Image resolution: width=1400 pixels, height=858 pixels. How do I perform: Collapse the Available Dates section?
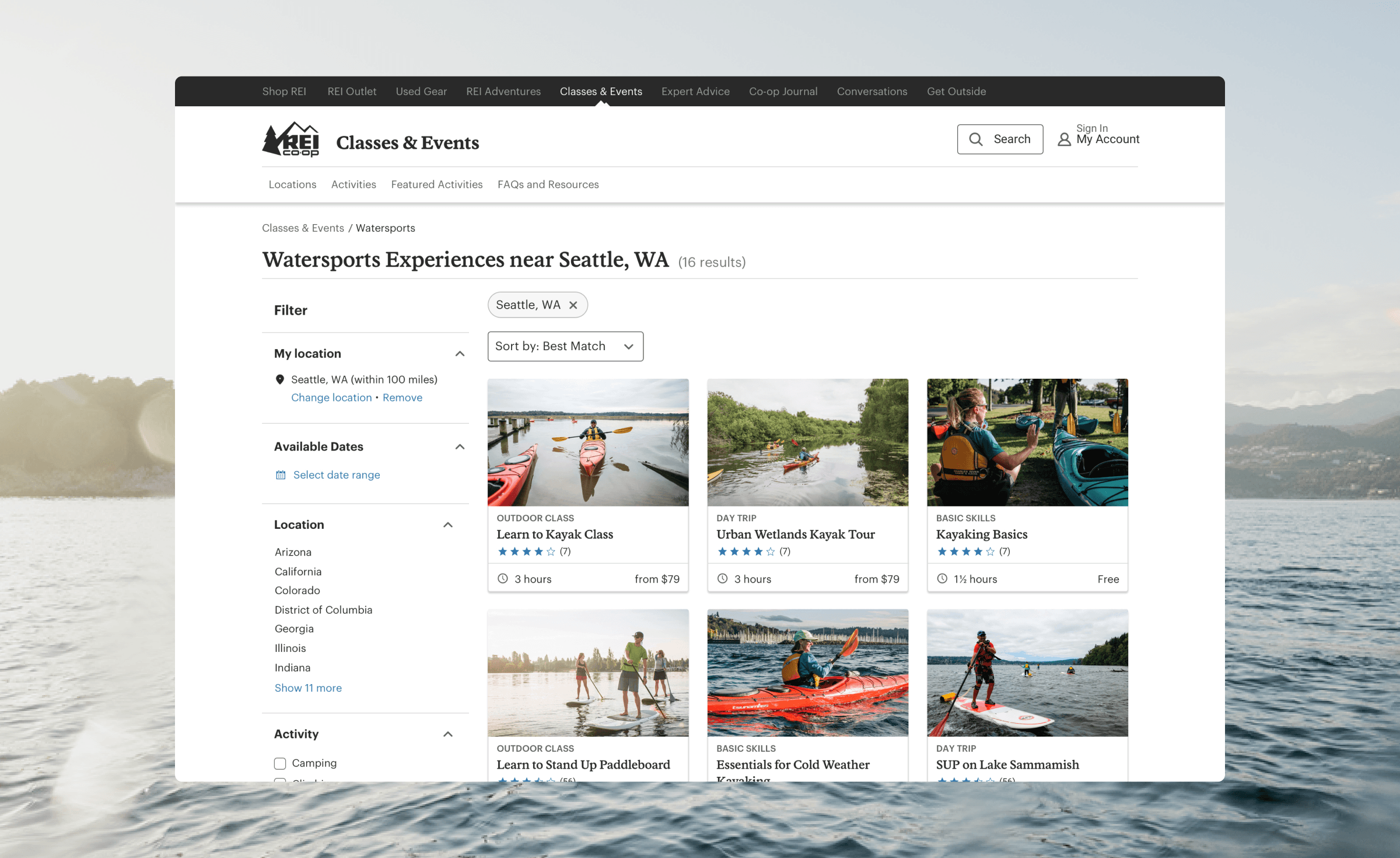[x=460, y=447]
